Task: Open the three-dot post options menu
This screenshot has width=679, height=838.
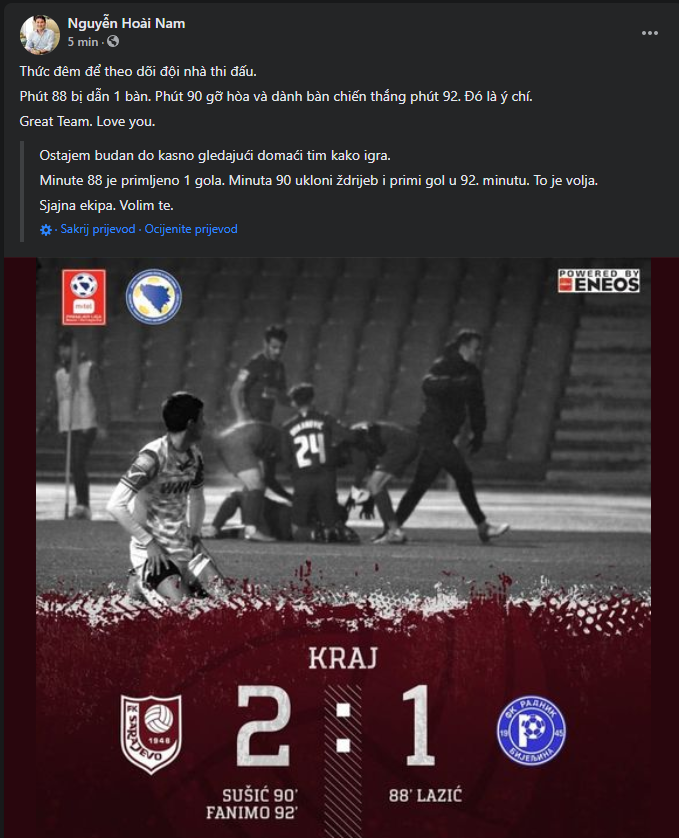Action: click(650, 33)
